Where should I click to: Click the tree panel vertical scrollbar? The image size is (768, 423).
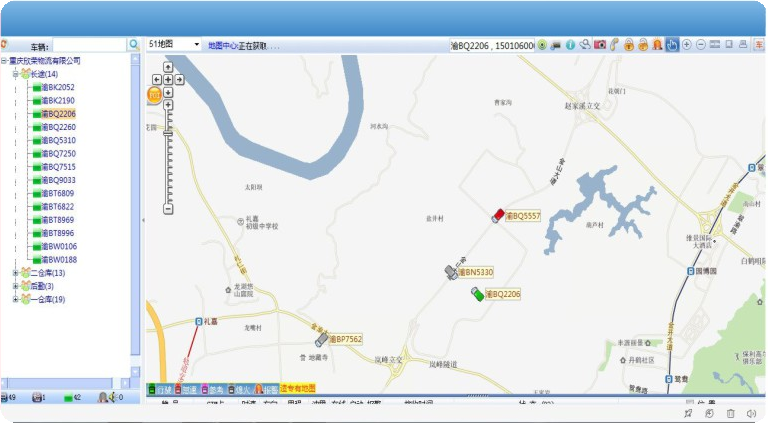click(136, 215)
